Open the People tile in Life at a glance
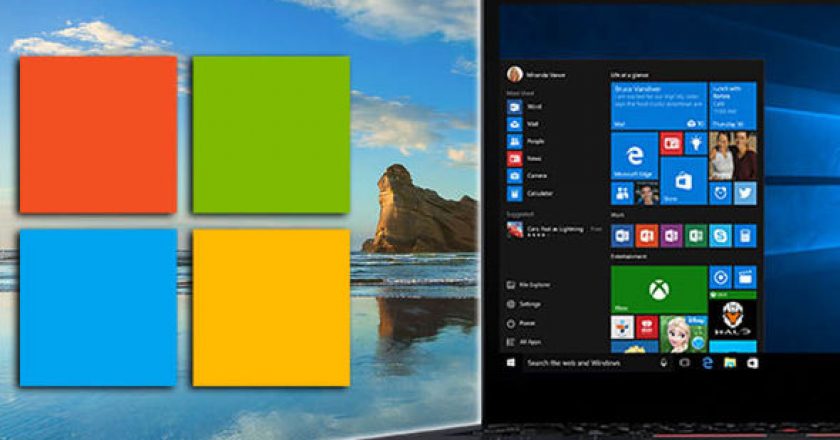The width and height of the screenshot is (840, 440). pyautogui.click(x=622, y=193)
